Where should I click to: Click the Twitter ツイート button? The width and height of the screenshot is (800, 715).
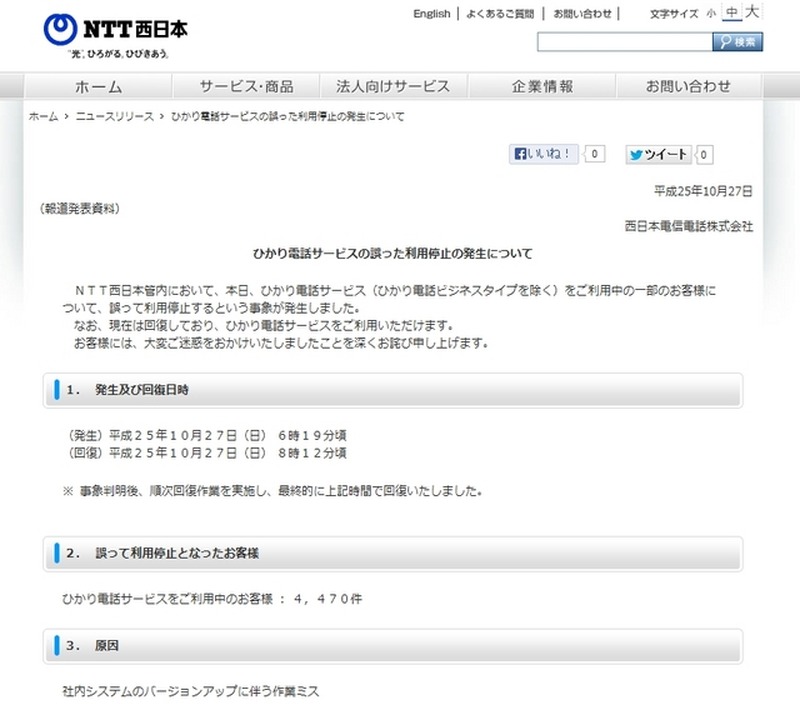tap(658, 154)
